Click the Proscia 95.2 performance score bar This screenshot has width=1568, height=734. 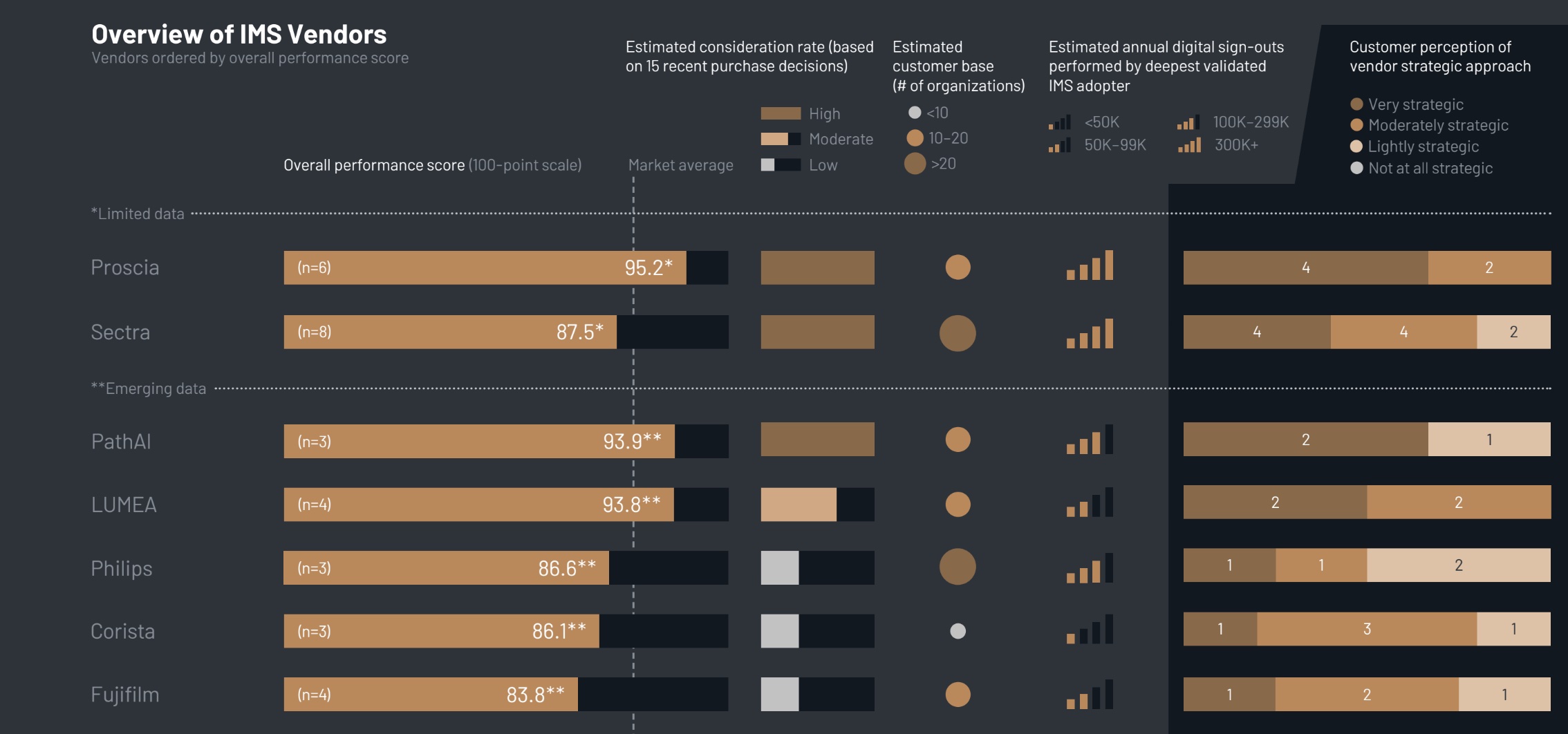(x=484, y=267)
